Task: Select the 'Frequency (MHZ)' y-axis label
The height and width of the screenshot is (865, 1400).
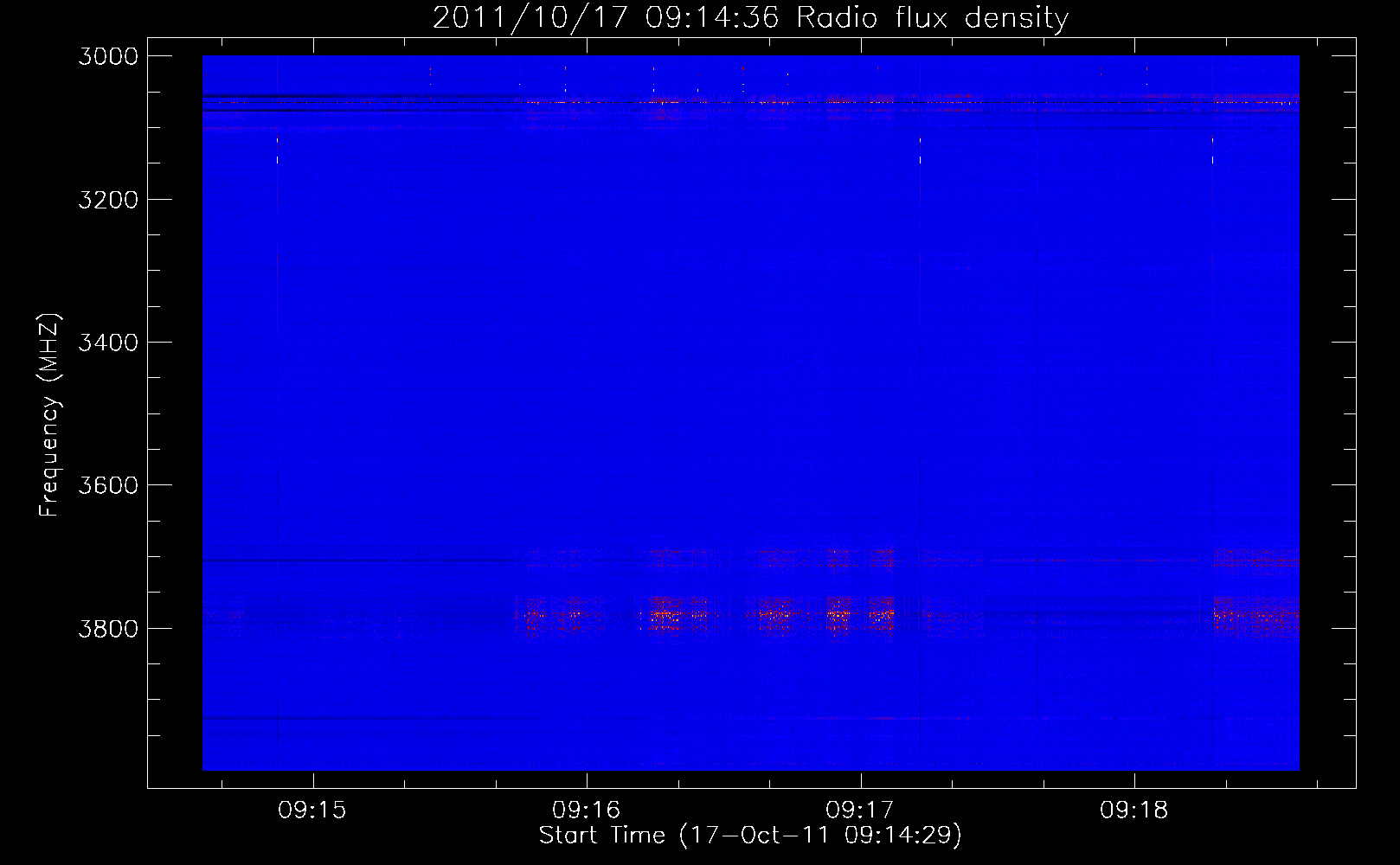Action: coord(50,415)
